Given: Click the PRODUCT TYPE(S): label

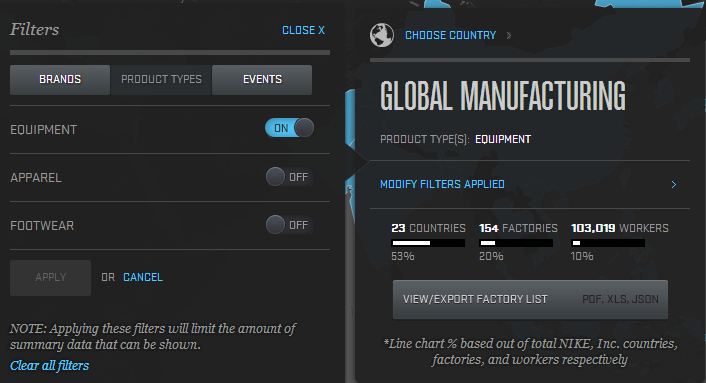Looking at the screenshot, I should click(x=425, y=140).
